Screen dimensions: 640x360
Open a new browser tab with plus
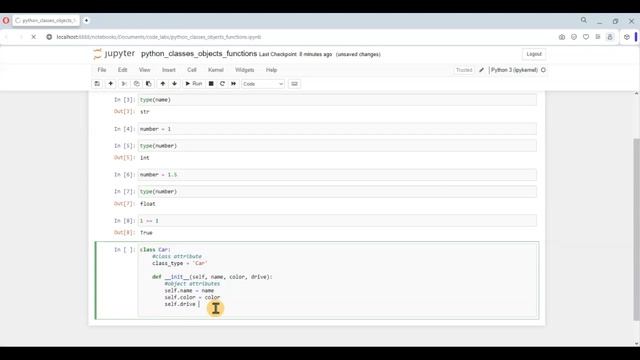pos(86,20)
